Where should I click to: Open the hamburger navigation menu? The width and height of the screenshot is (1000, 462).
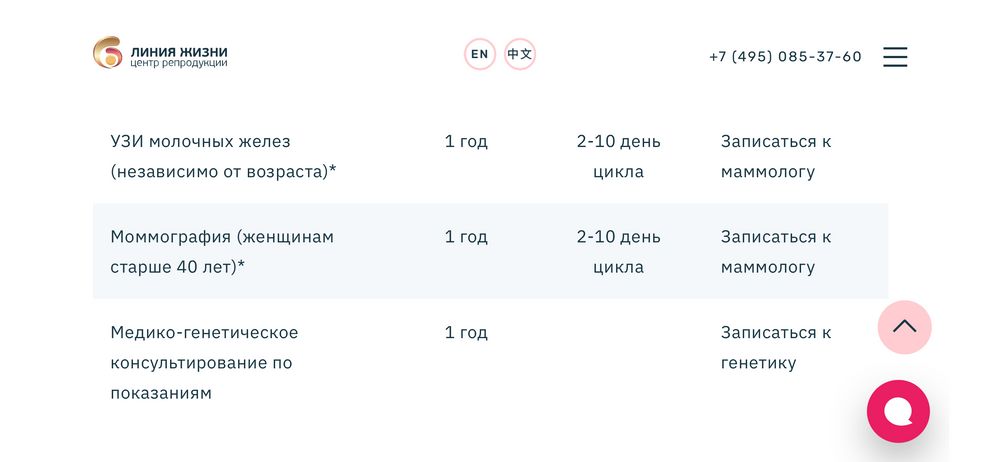(895, 57)
